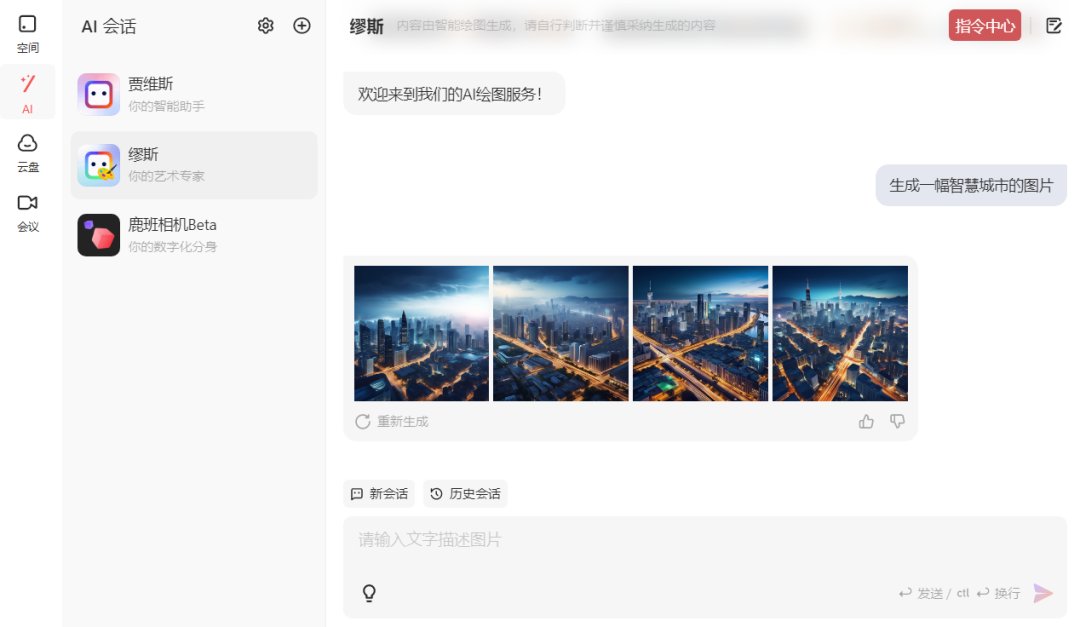Open the first generated city image

(x=422, y=333)
